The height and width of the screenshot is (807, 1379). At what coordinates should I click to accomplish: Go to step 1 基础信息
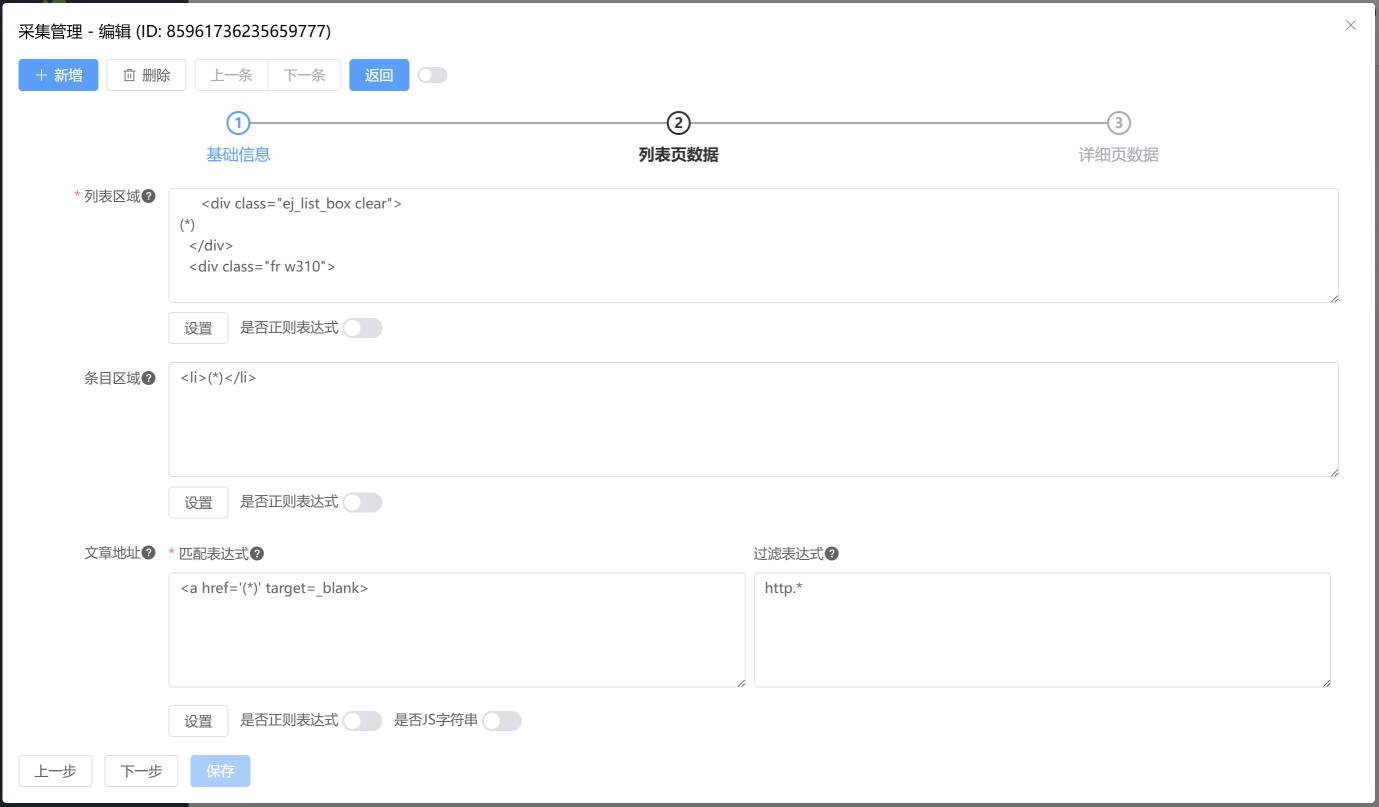pyautogui.click(x=238, y=123)
